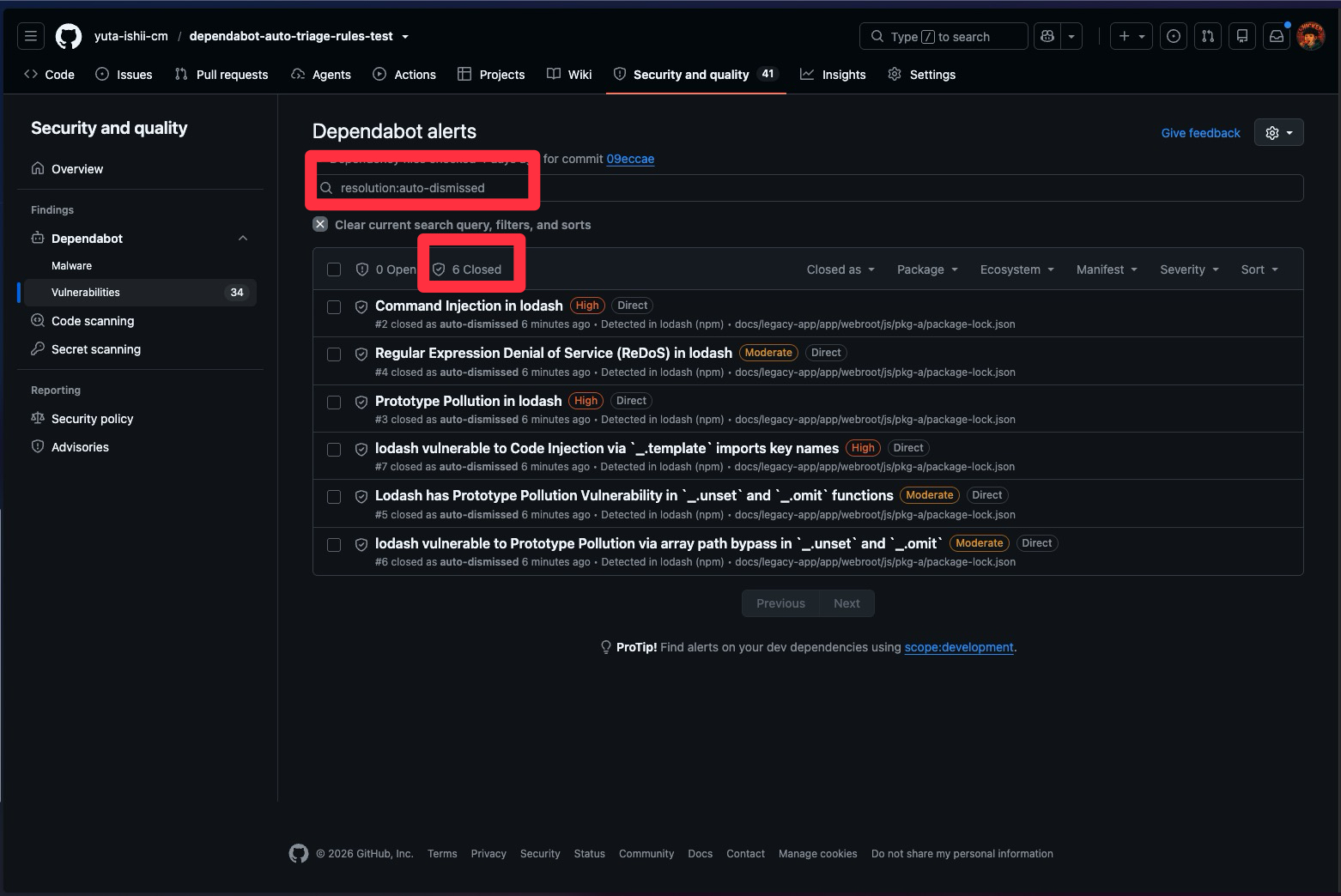Select Vulnerabilities sidebar item
Screen dimensions: 1341x896
pos(140,293)
